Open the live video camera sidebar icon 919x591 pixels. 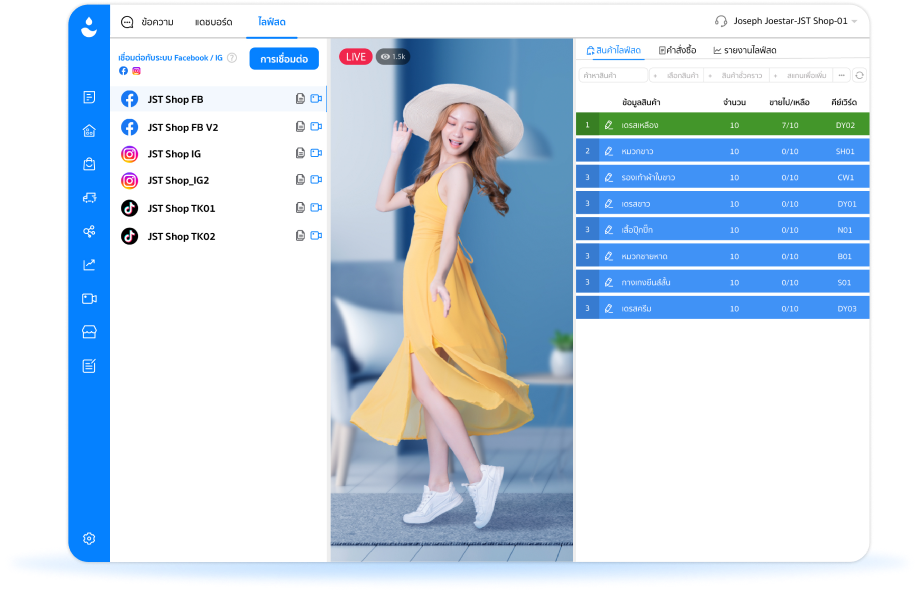[89, 298]
